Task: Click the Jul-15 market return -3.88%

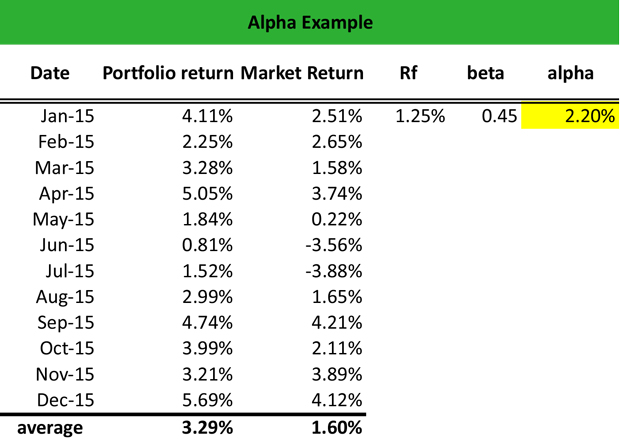Action: (330, 271)
